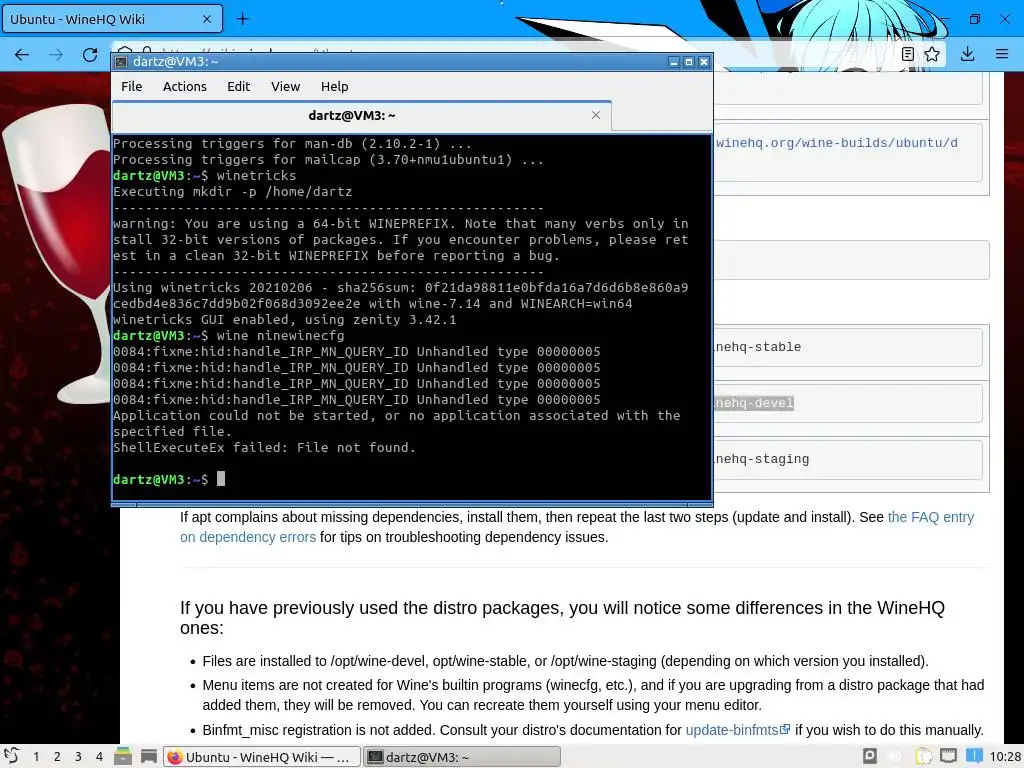Focus the terminal prompt input area
Screen dimensions: 1024x768
point(221,479)
